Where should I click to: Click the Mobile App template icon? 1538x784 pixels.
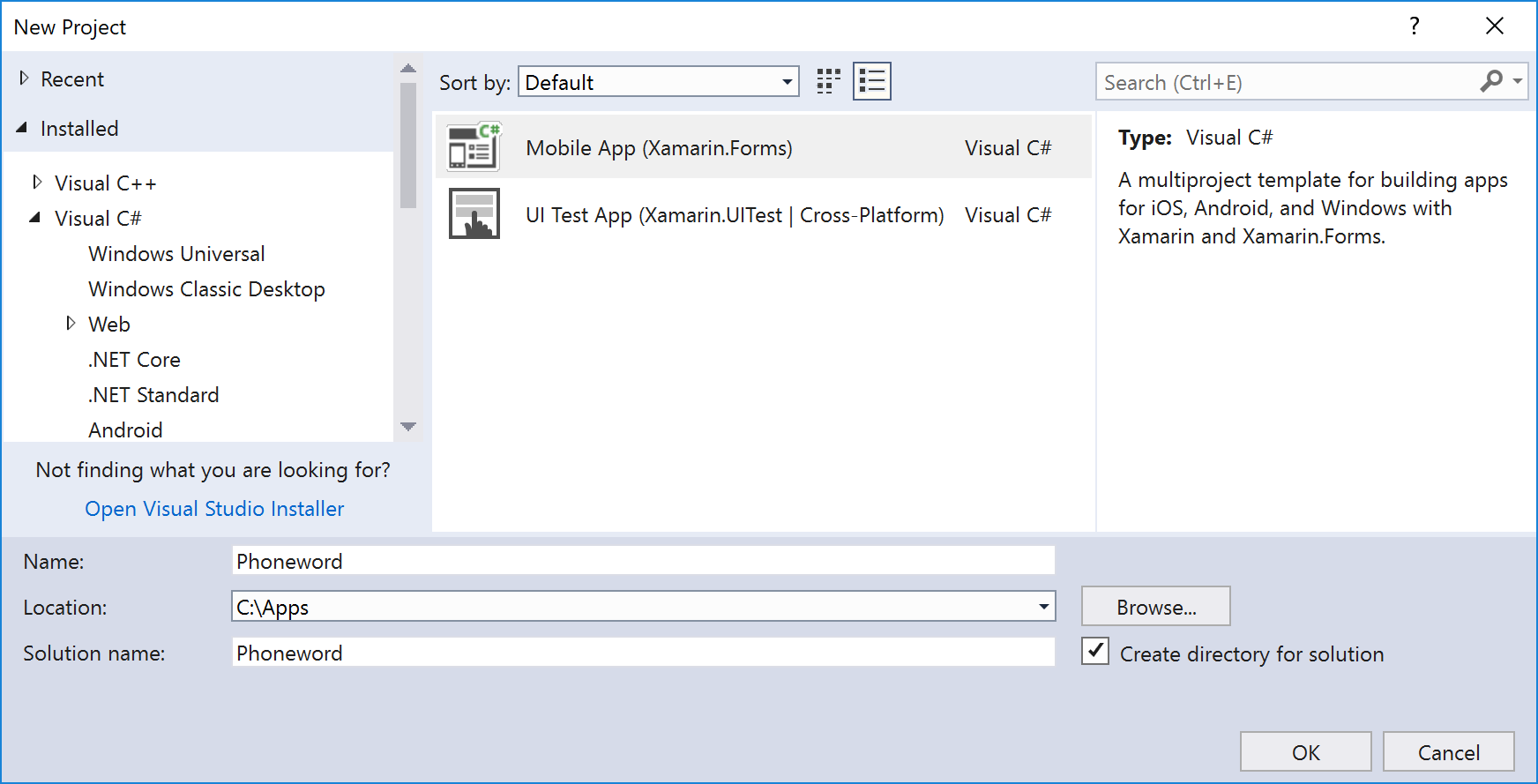point(474,146)
